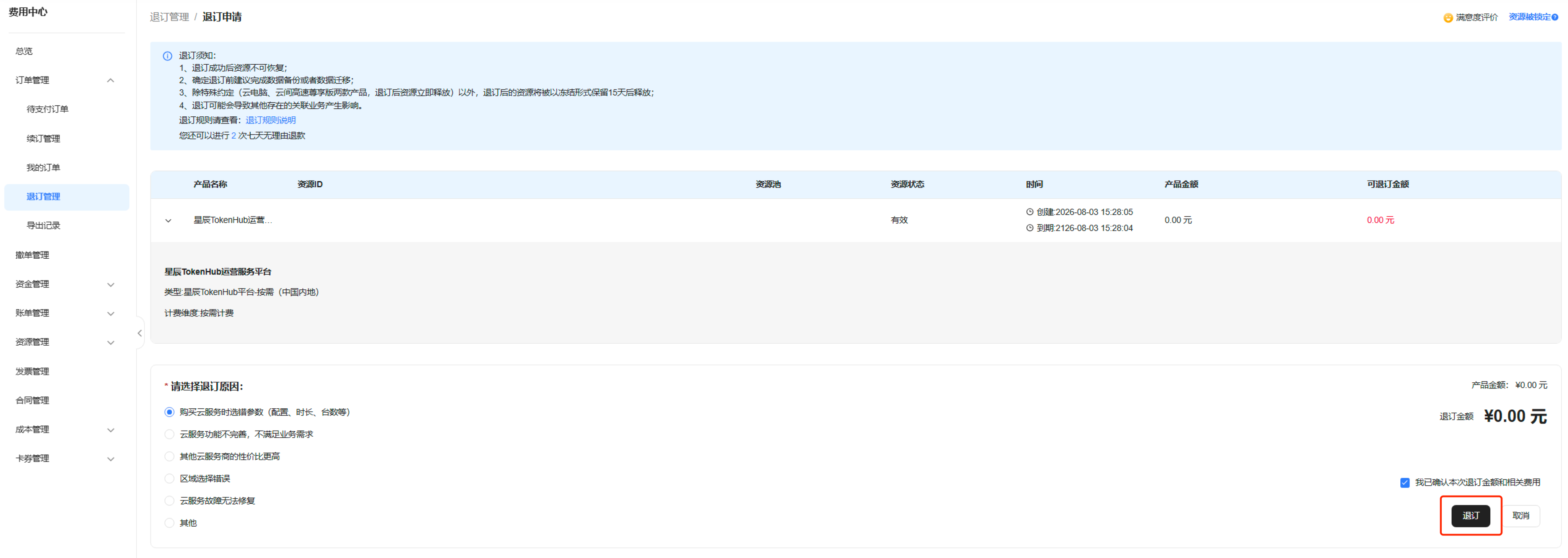Click the 可退订金额 column header

tap(1387, 184)
